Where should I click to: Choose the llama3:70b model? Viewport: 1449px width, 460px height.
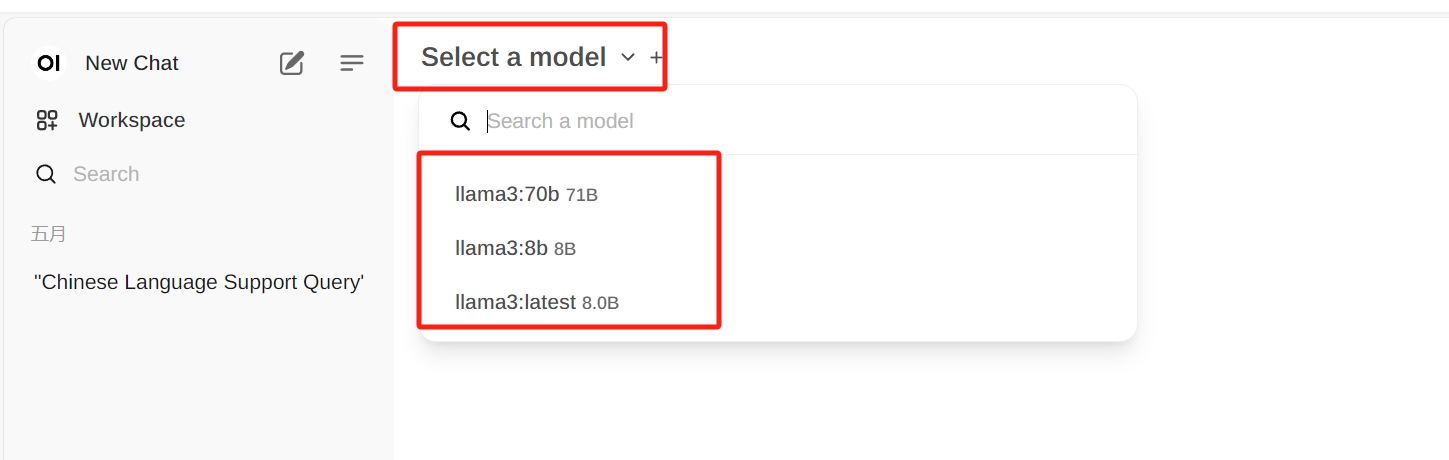point(507,194)
